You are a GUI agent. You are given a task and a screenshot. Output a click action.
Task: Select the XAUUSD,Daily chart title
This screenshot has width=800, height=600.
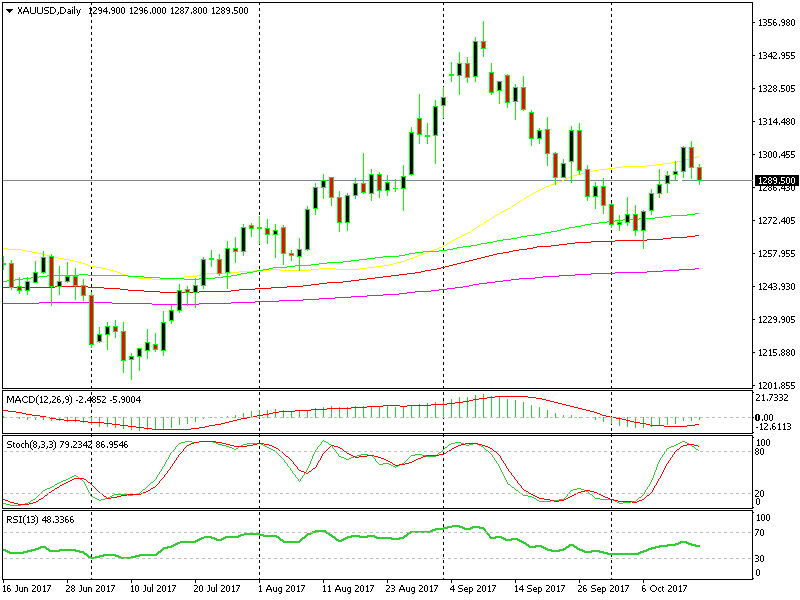pyautogui.click(x=48, y=11)
